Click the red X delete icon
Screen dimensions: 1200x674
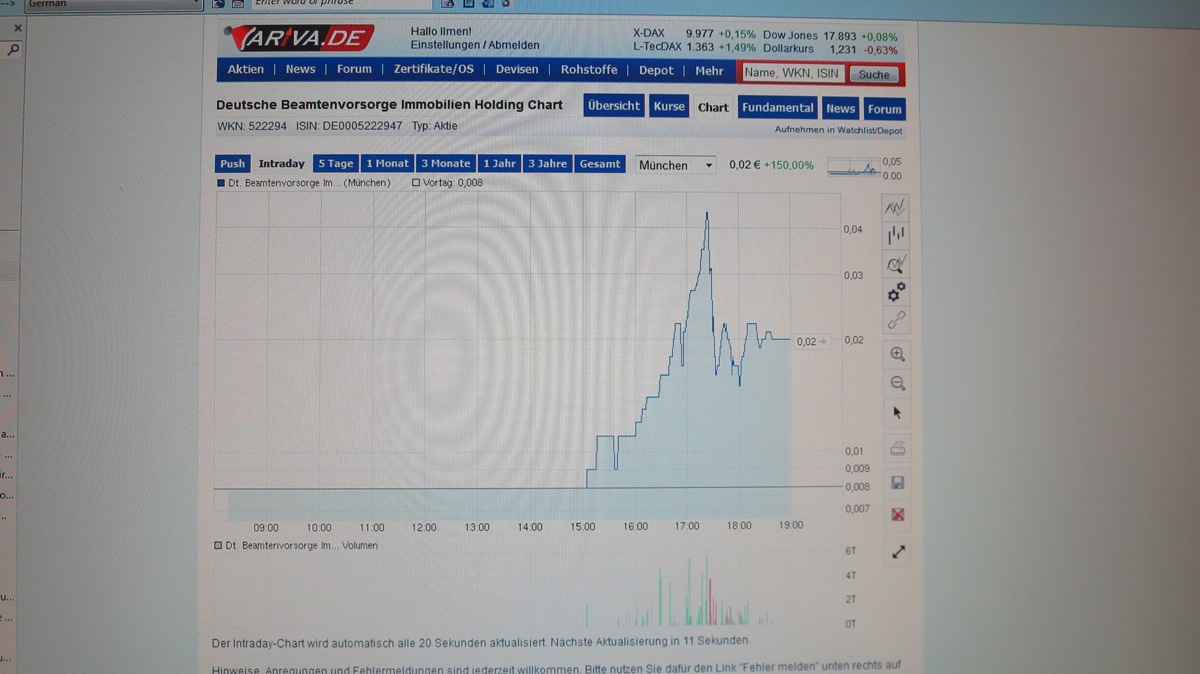click(x=897, y=514)
